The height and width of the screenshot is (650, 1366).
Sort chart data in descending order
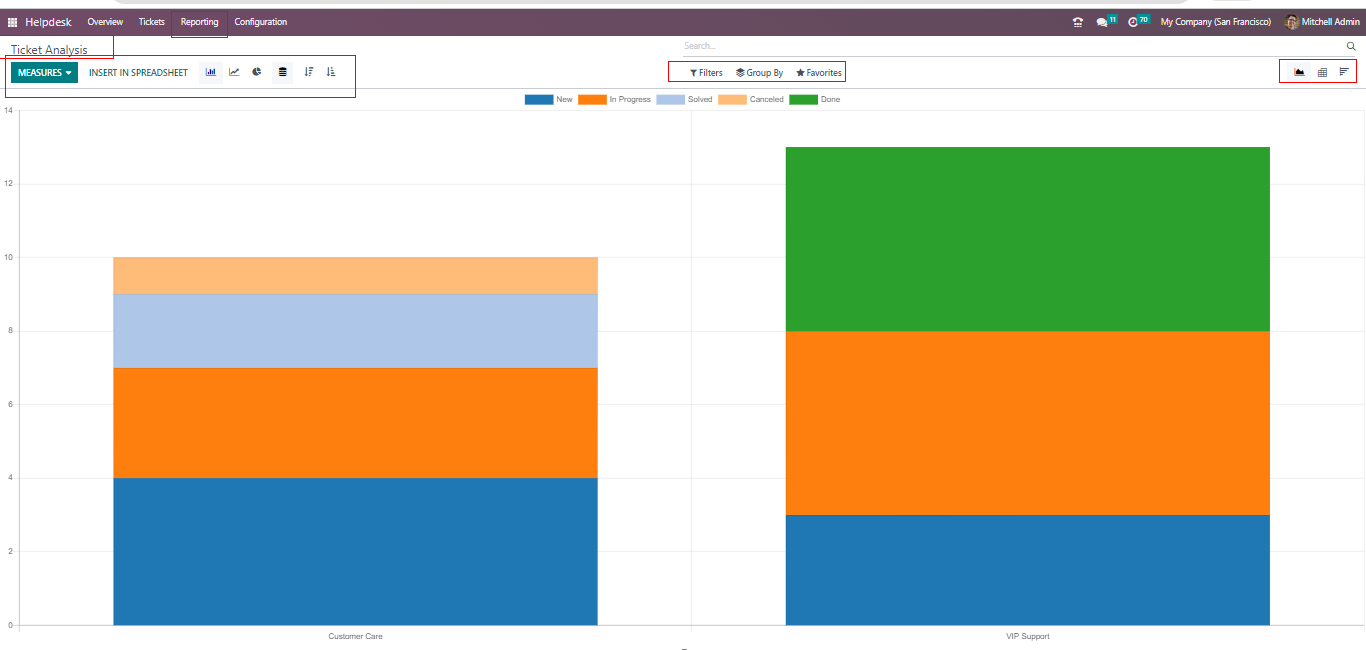[308, 72]
